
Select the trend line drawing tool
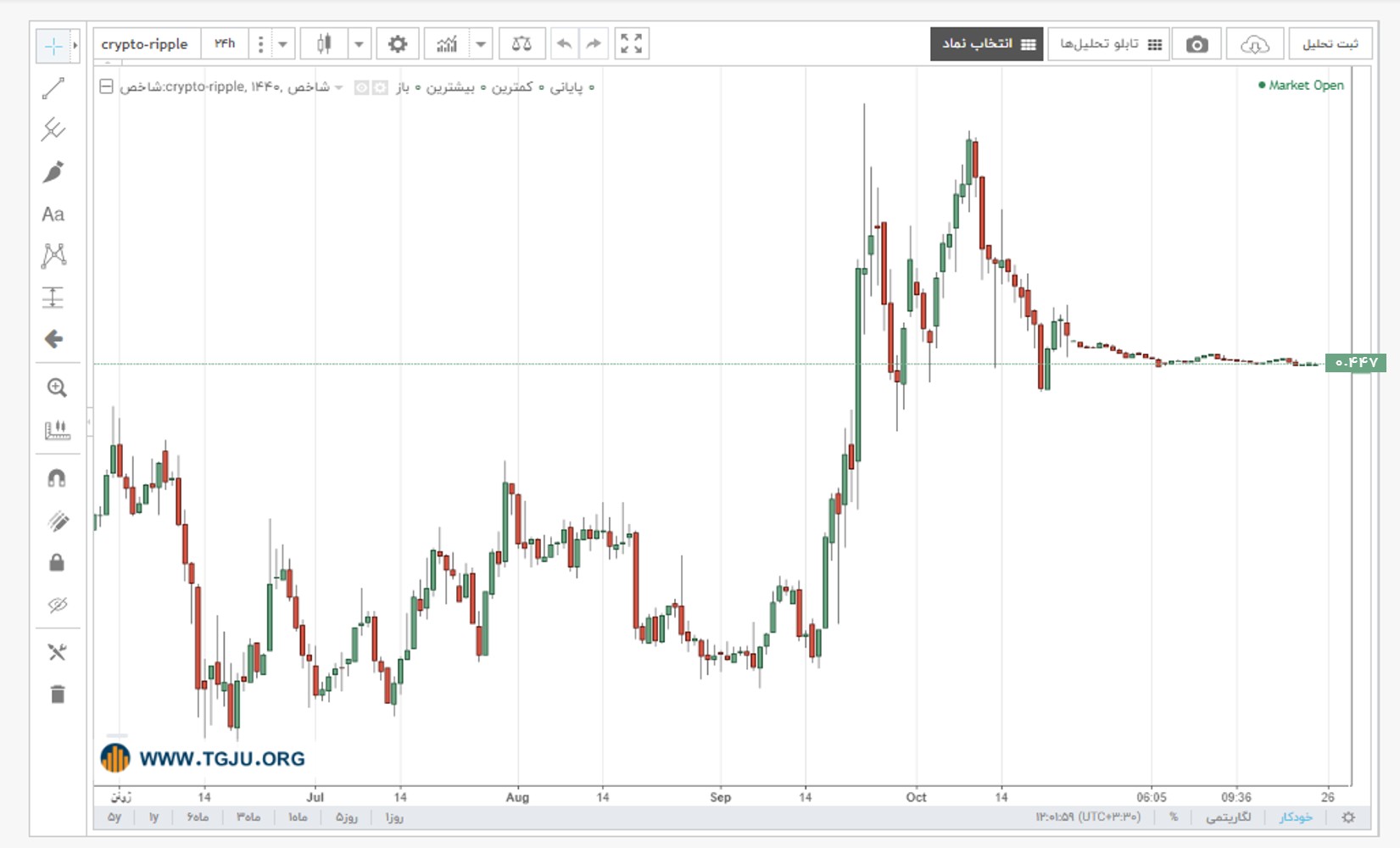(x=53, y=88)
